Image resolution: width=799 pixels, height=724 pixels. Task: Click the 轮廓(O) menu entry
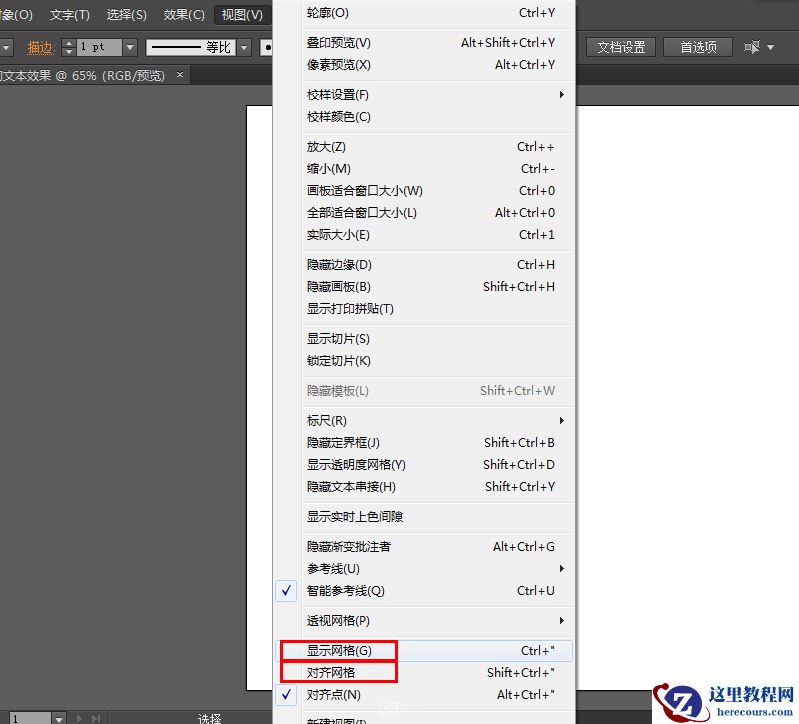click(x=439, y=13)
